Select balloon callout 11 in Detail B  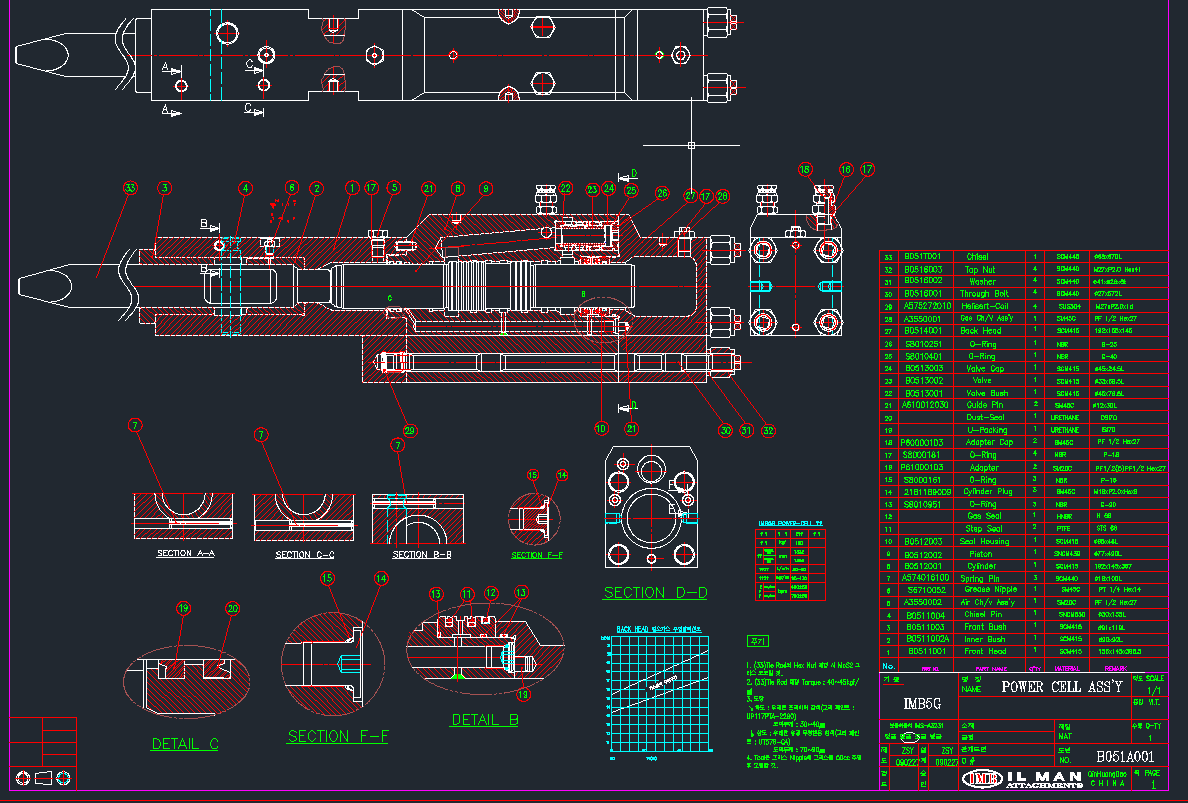(467, 594)
